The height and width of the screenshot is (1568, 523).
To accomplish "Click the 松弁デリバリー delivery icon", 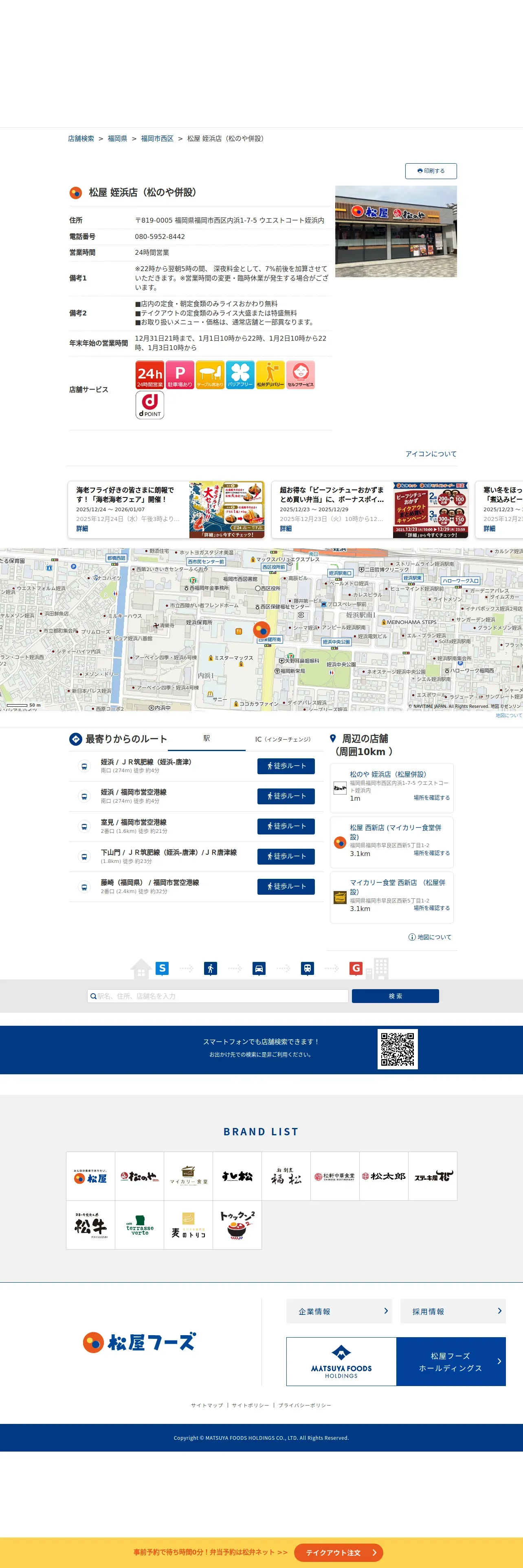I will pos(270,375).
